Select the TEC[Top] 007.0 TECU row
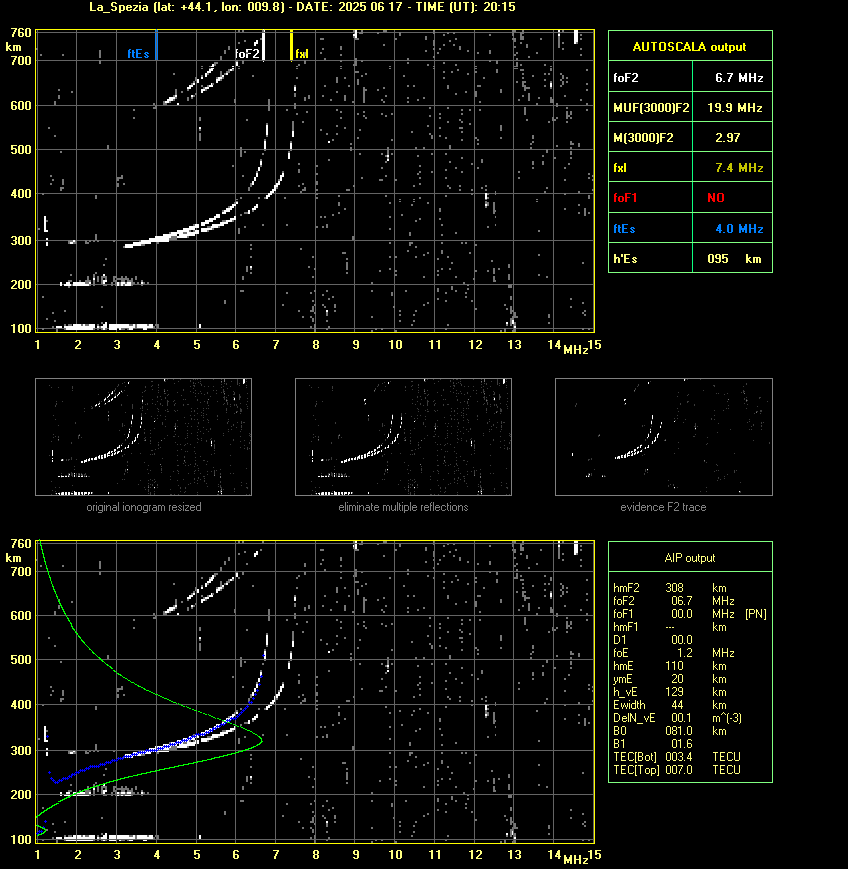This screenshot has height=869, width=848. point(677,770)
